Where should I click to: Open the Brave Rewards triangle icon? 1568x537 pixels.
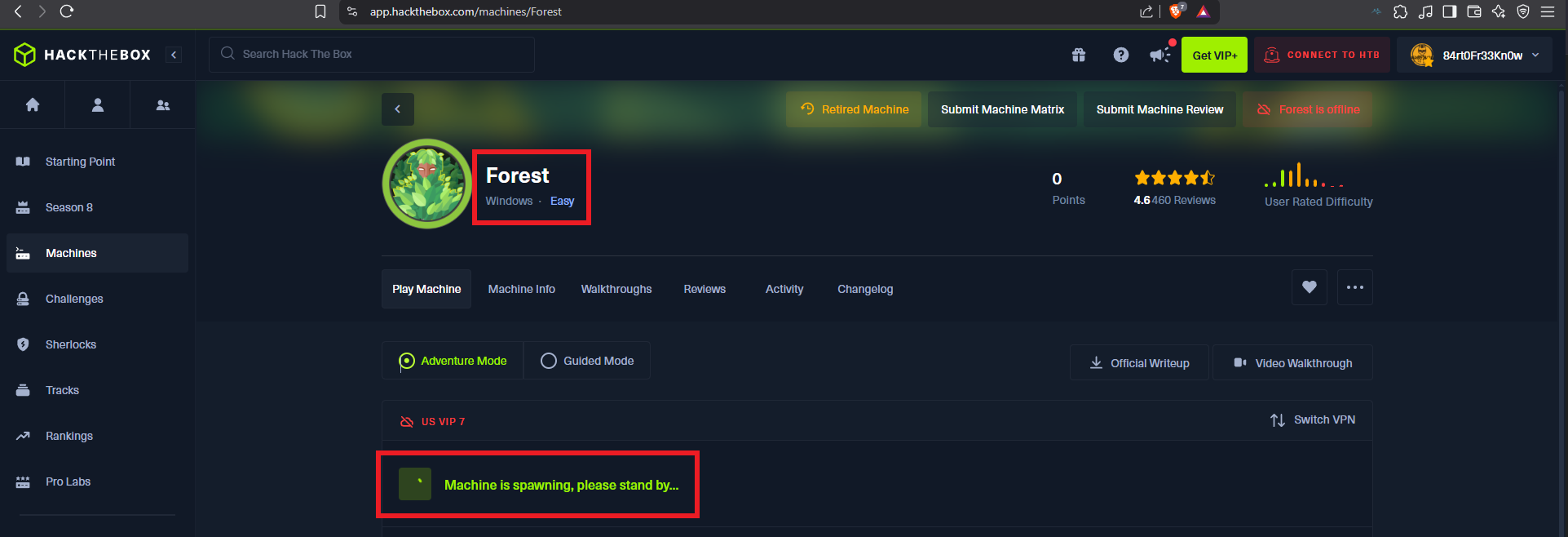click(1204, 11)
